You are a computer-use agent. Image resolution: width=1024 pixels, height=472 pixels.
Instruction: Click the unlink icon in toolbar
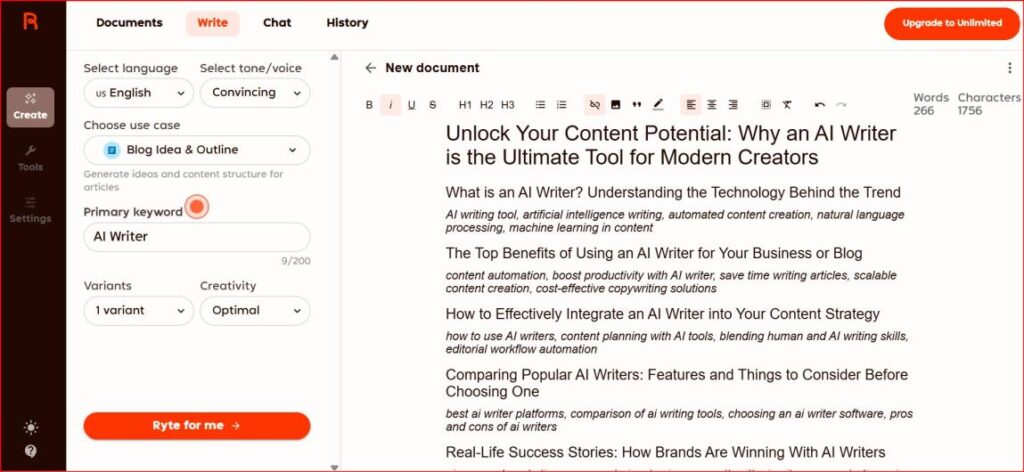coord(594,104)
